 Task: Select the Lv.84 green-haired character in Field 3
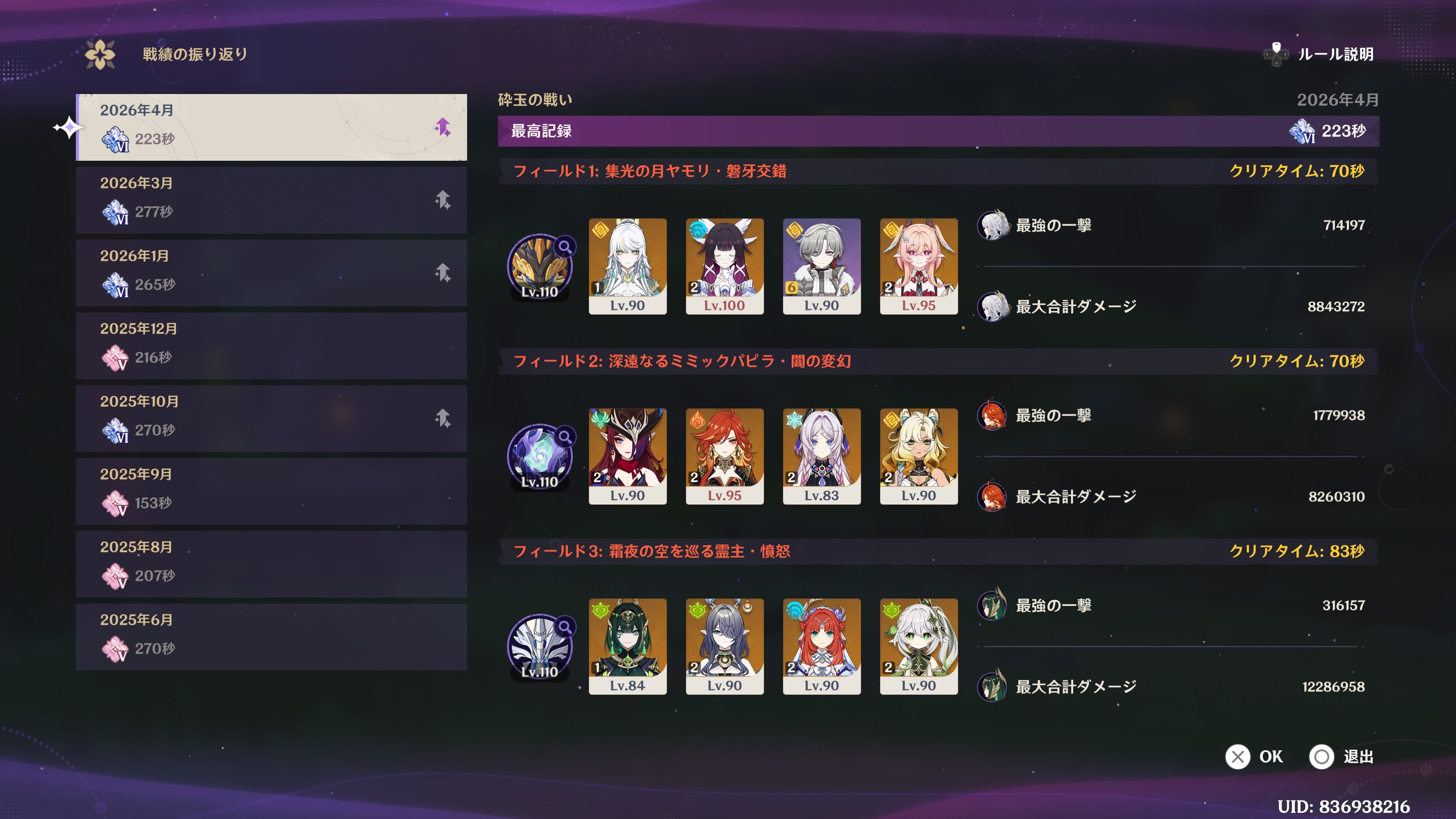pos(628,646)
